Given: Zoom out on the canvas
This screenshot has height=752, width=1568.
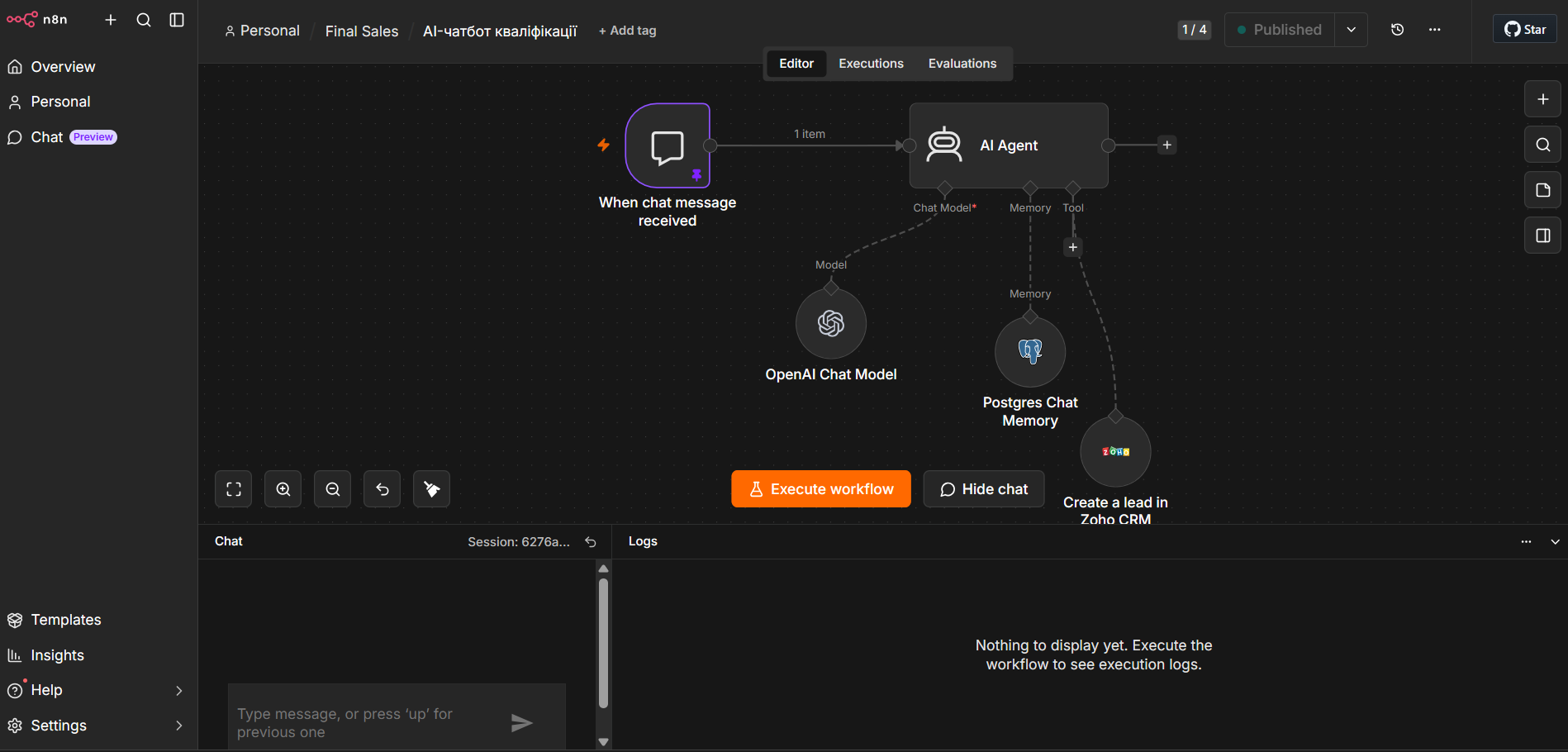Looking at the screenshot, I should (x=333, y=489).
